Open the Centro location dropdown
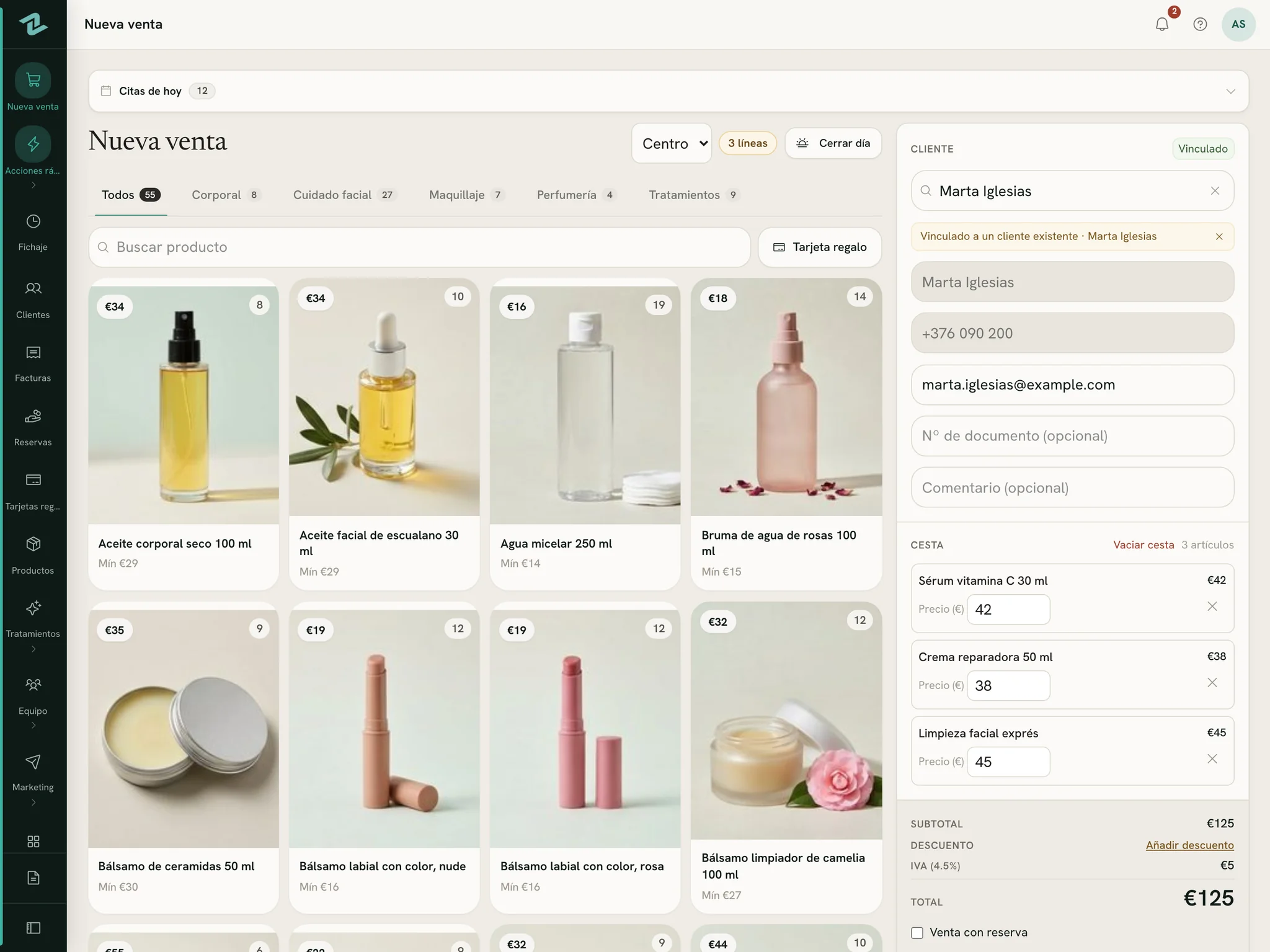This screenshot has height=952, width=1270. pos(672,143)
